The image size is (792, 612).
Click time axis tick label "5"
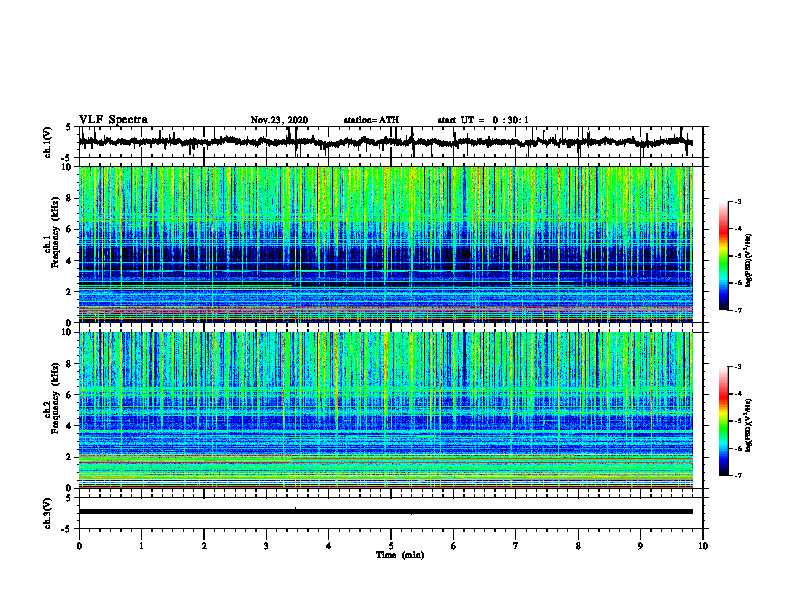click(391, 546)
